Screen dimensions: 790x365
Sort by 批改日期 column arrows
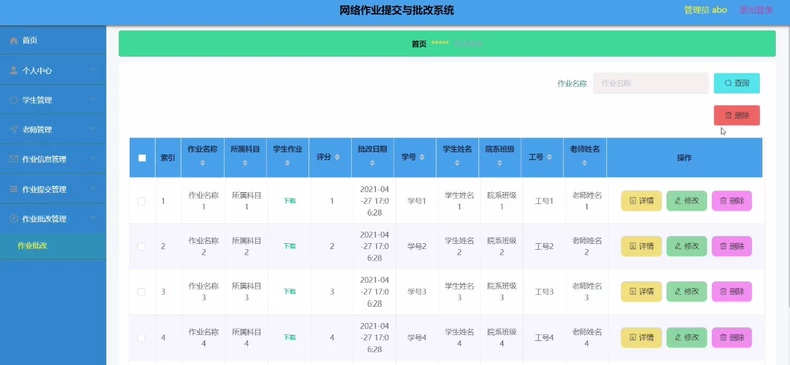[x=372, y=163]
